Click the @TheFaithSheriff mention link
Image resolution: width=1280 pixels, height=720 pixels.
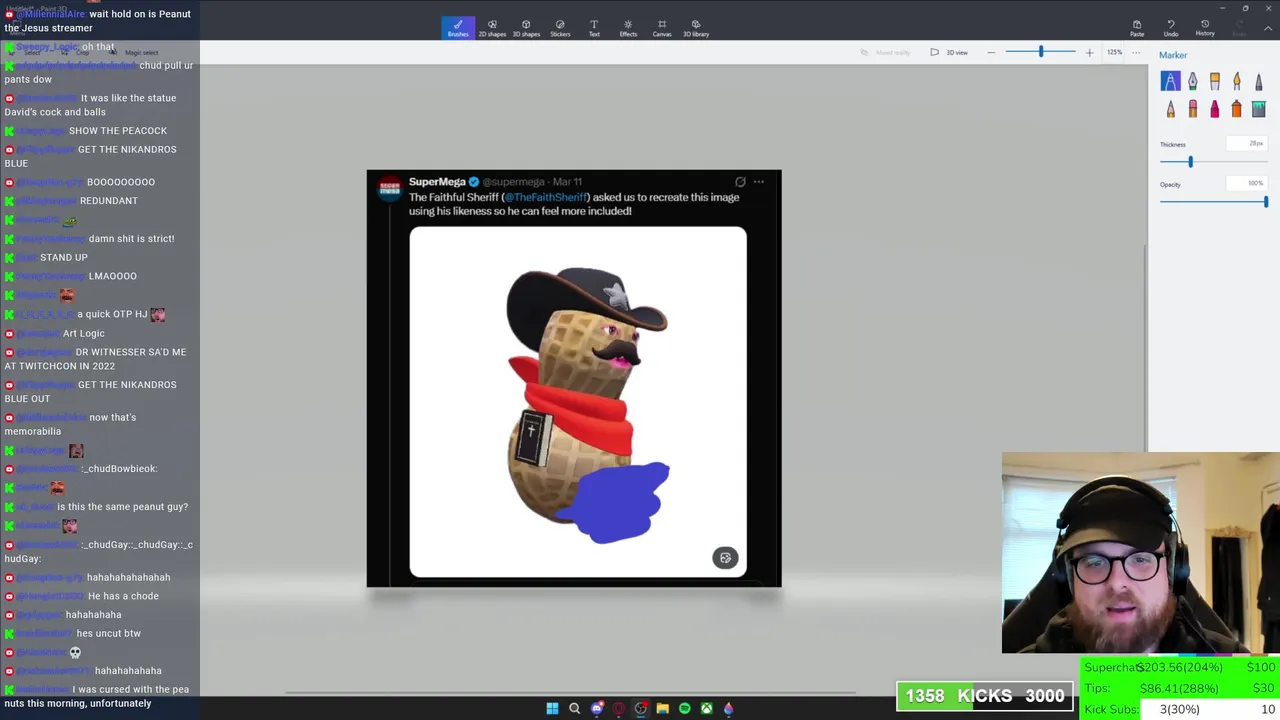pyautogui.click(x=546, y=197)
